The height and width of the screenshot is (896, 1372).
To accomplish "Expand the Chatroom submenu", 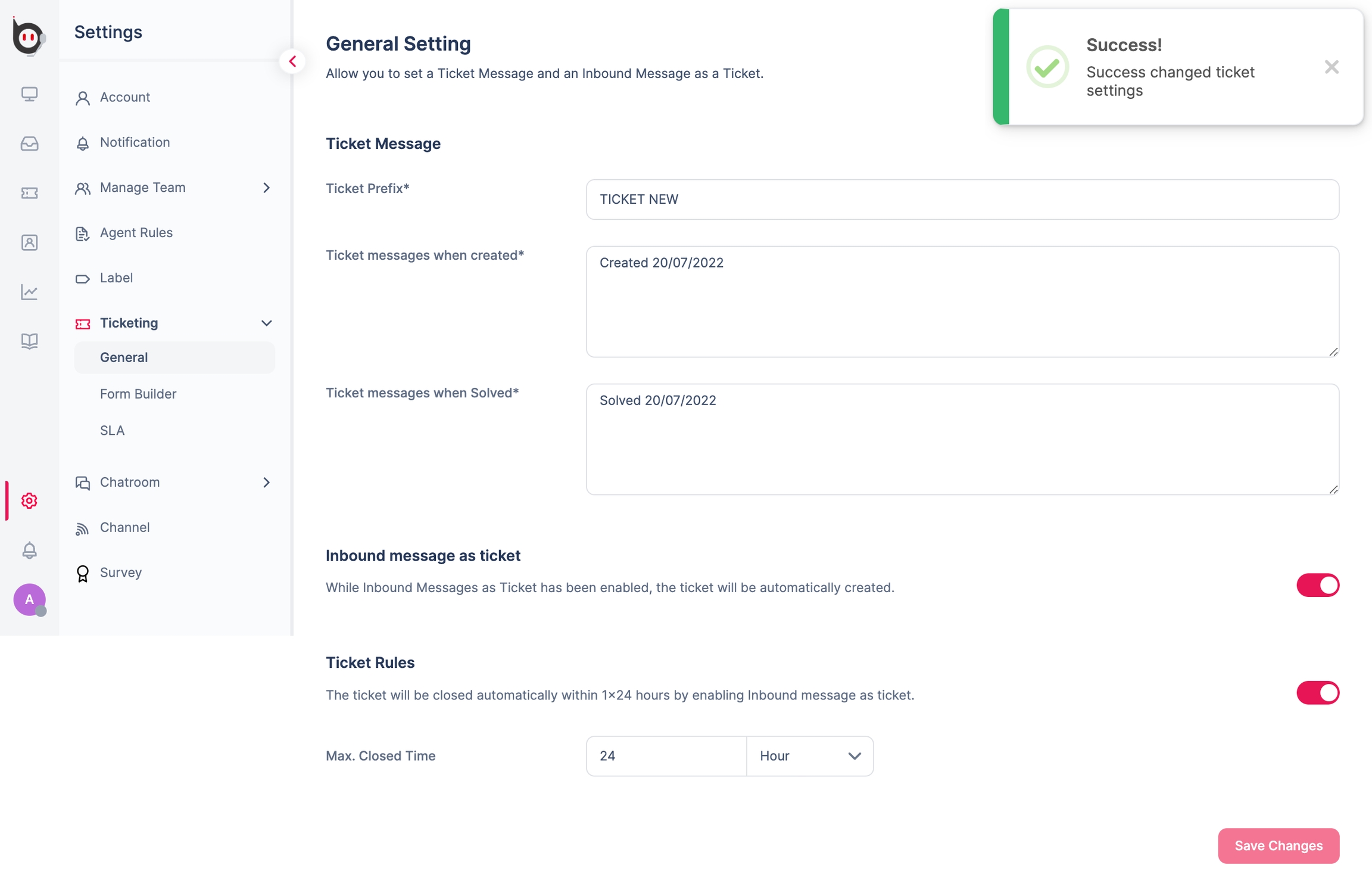I will [266, 482].
